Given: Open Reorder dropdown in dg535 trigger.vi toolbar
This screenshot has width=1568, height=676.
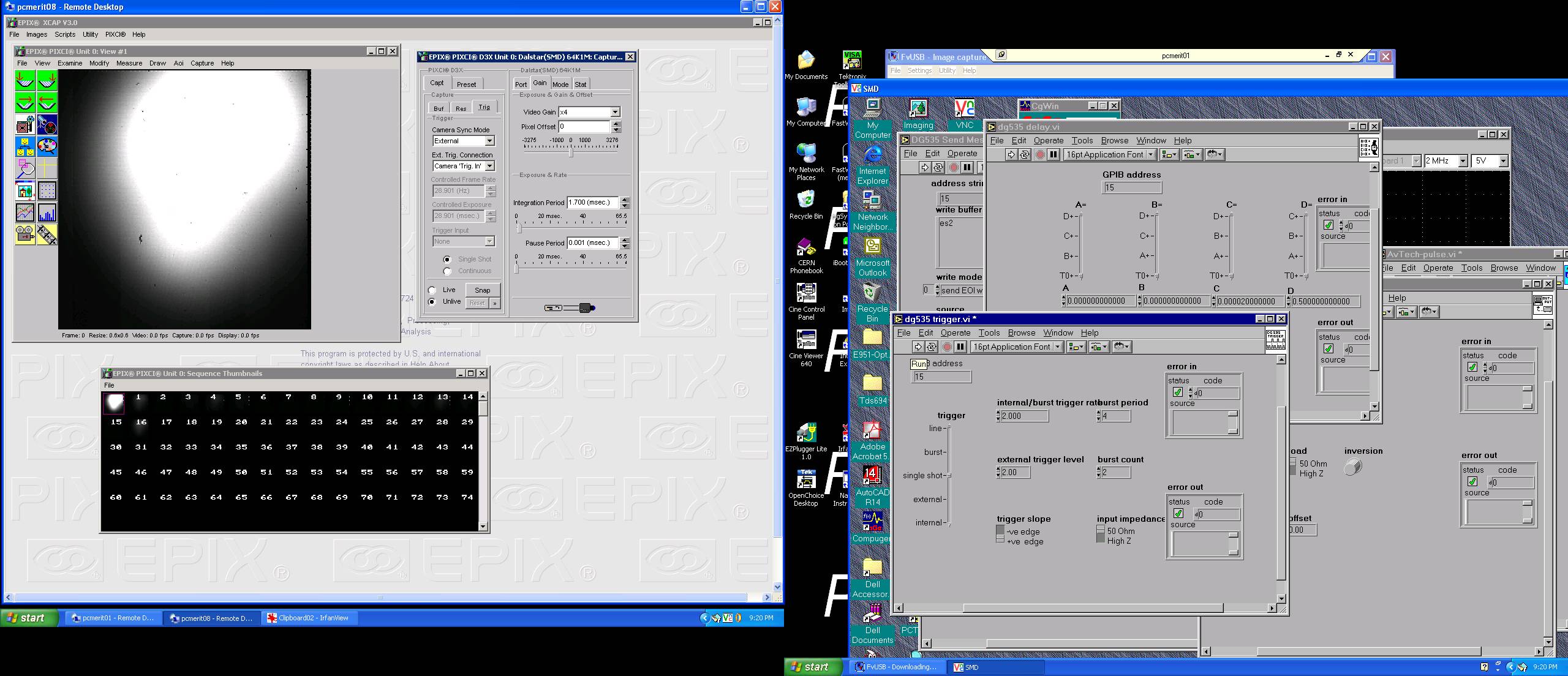Looking at the screenshot, I should tap(1122, 347).
